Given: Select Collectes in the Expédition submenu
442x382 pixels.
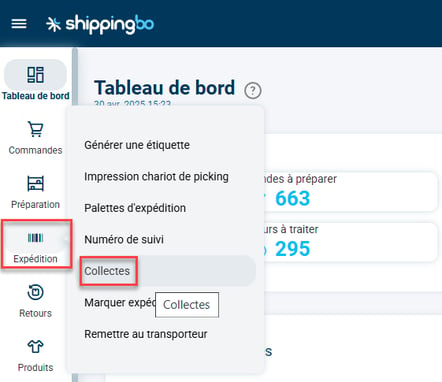Looking at the screenshot, I should (x=107, y=271).
